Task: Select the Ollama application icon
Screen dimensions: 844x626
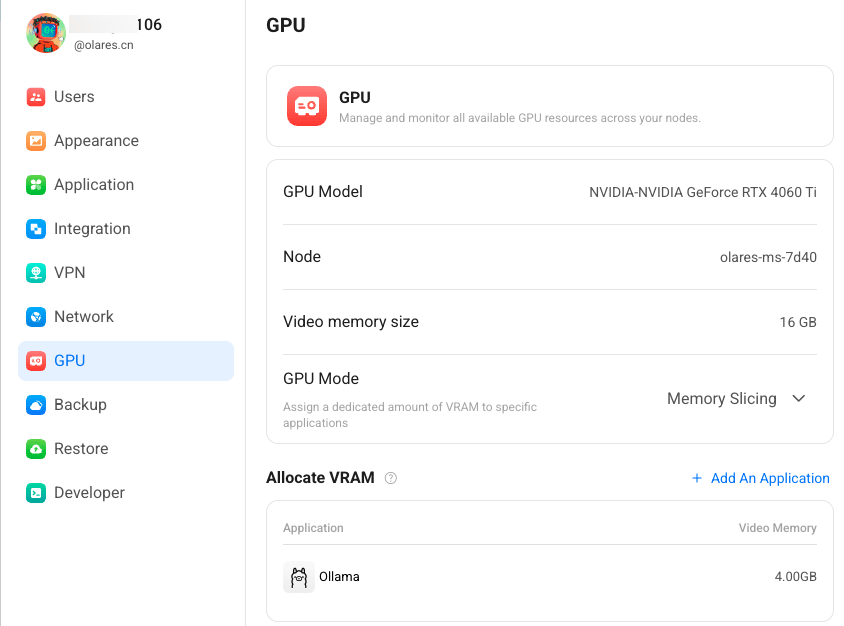Action: pos(297,577)
